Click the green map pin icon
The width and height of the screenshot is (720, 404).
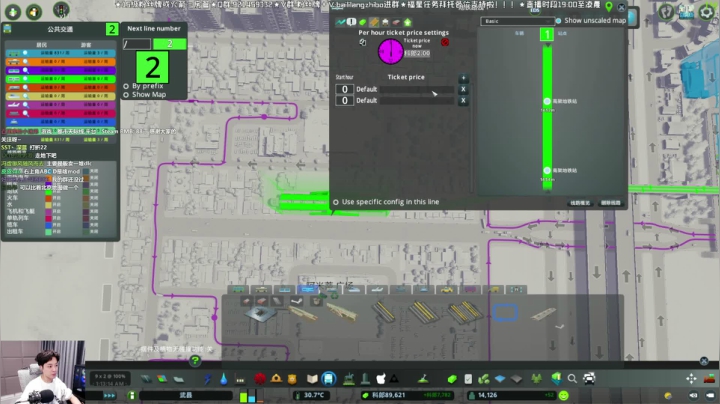[x=609, y=6]
